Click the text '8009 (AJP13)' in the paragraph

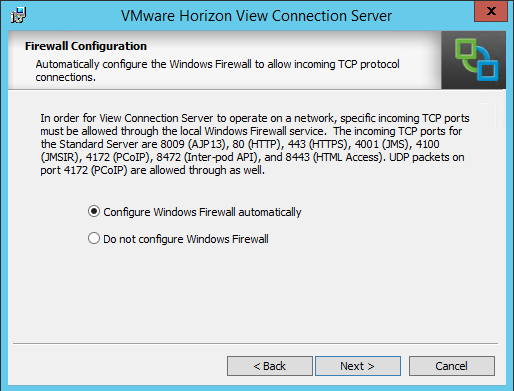193,144
